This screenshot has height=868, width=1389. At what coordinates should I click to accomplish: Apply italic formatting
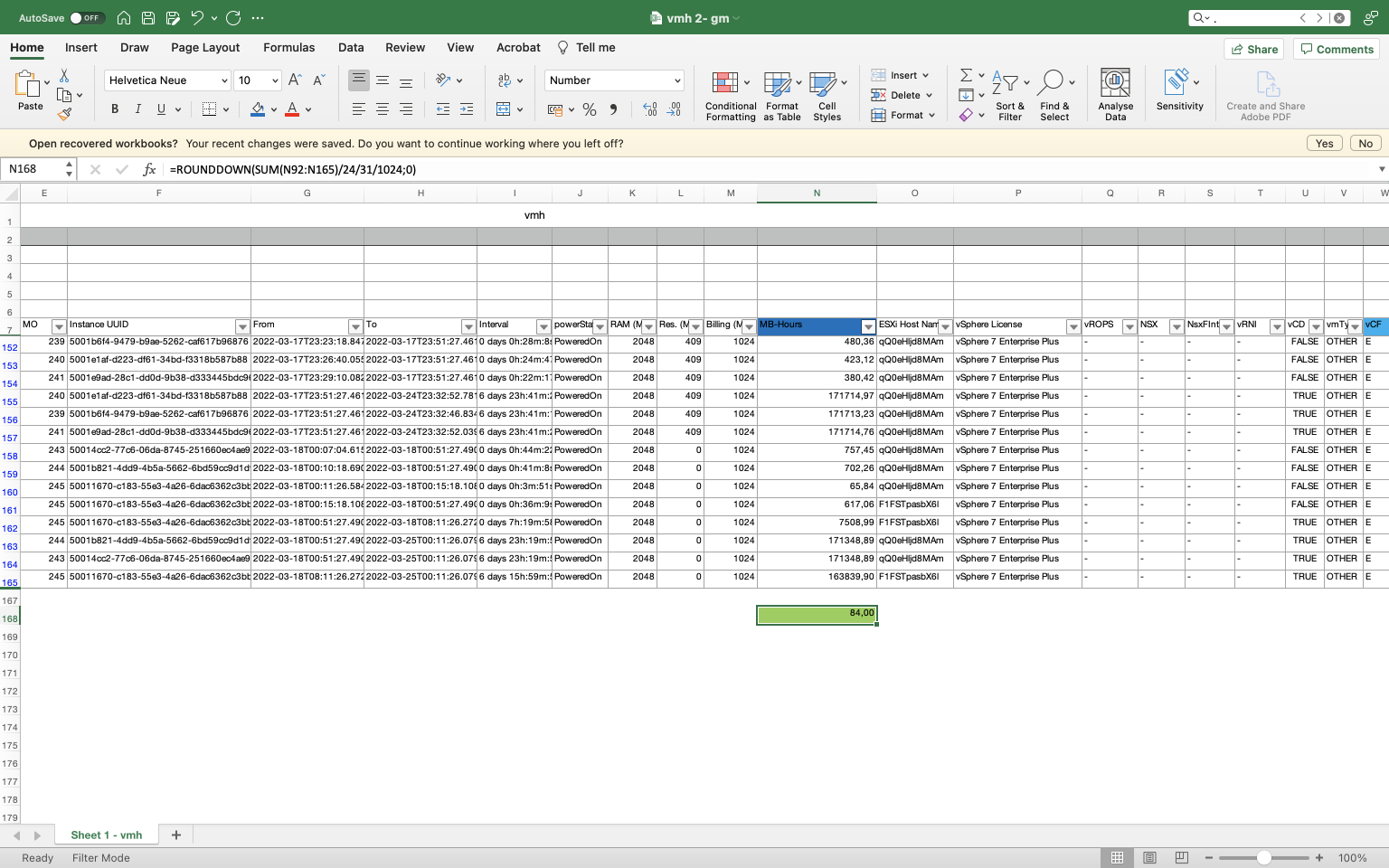tap(137, 108)
